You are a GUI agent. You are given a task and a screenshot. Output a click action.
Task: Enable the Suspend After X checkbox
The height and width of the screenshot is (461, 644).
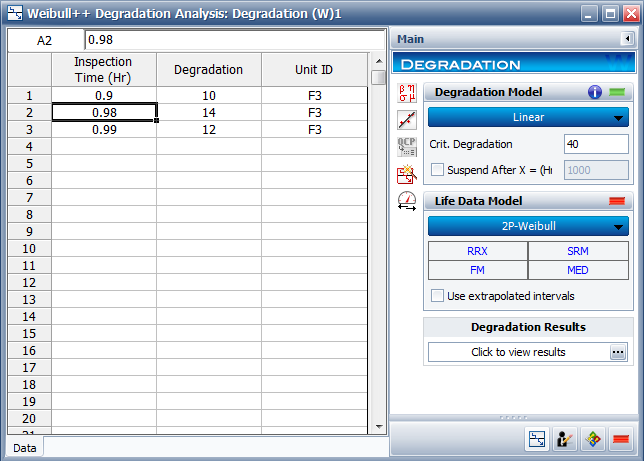(x=437, y=170)
